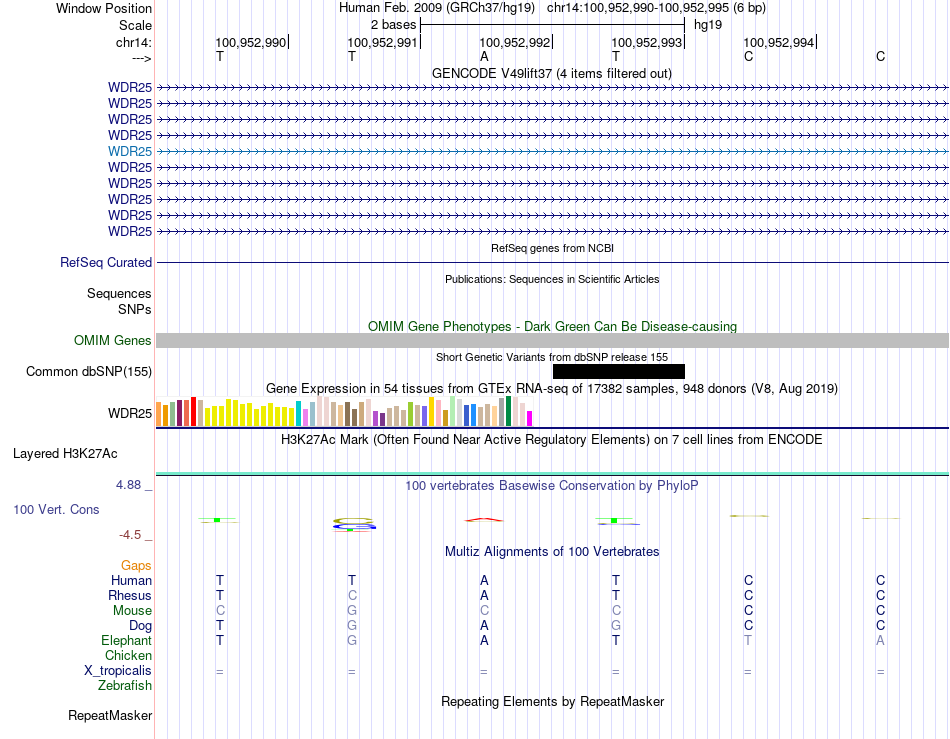Open Publications: Sequences in Scientific Articles title
The height and width of the screenshot is (739, 950).
(552, 279)
